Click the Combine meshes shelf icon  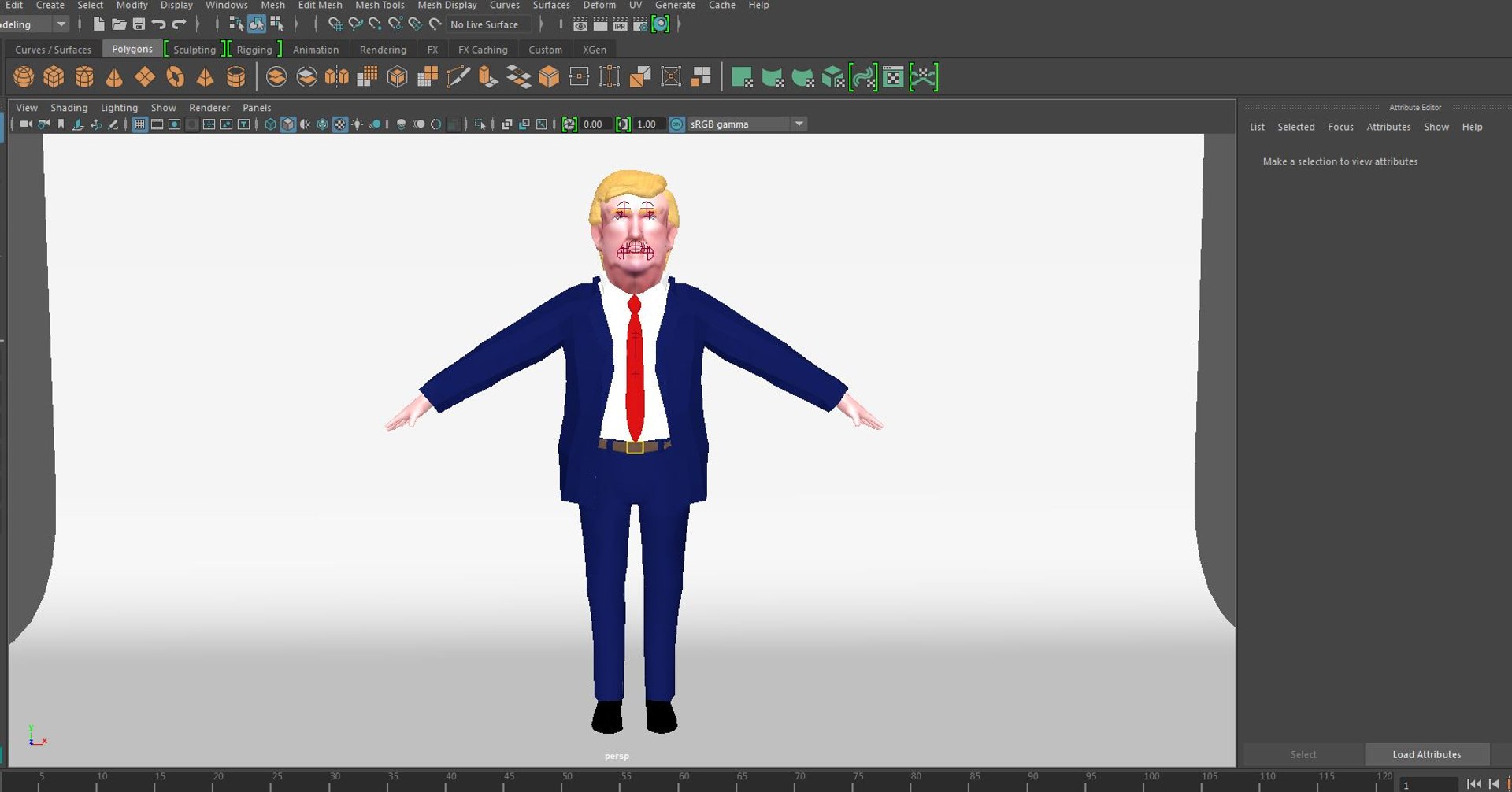pos(276,77)
